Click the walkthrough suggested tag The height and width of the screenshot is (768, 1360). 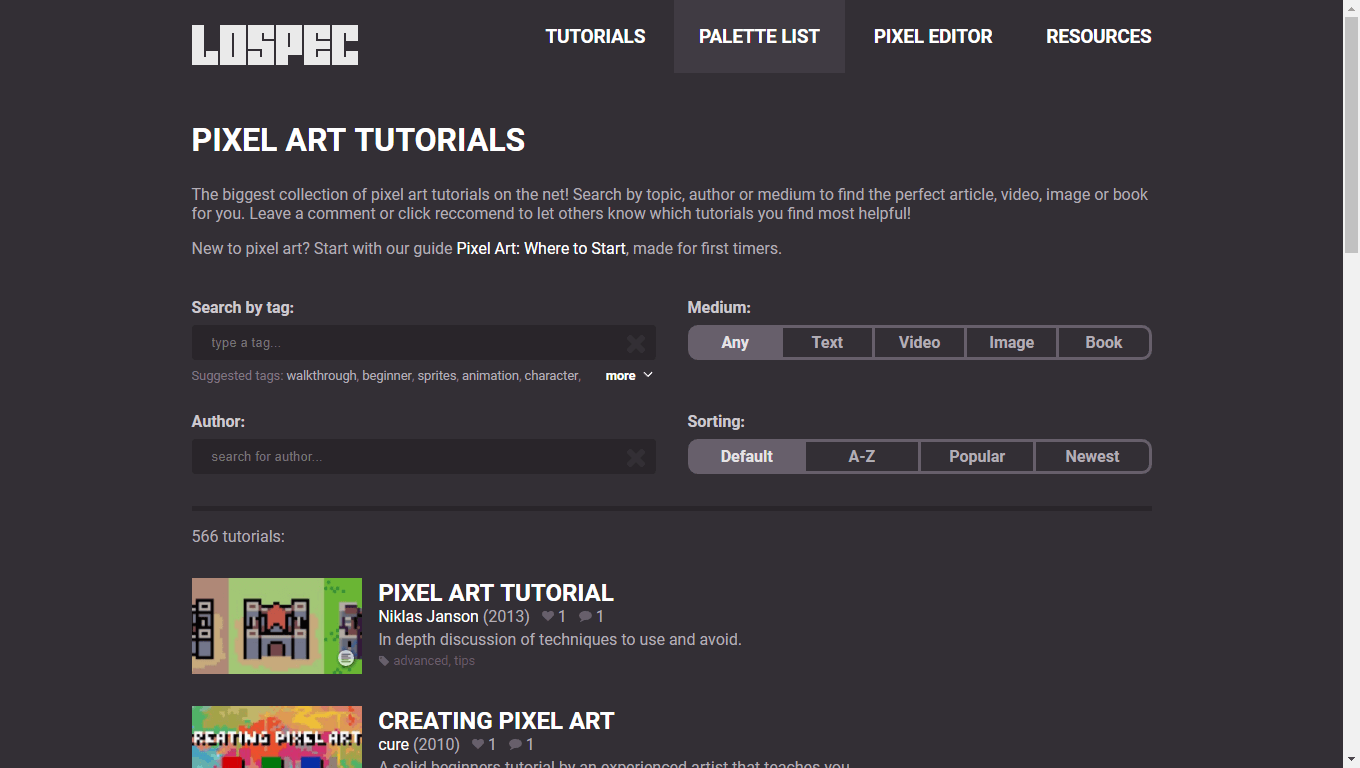pos(321,376)
